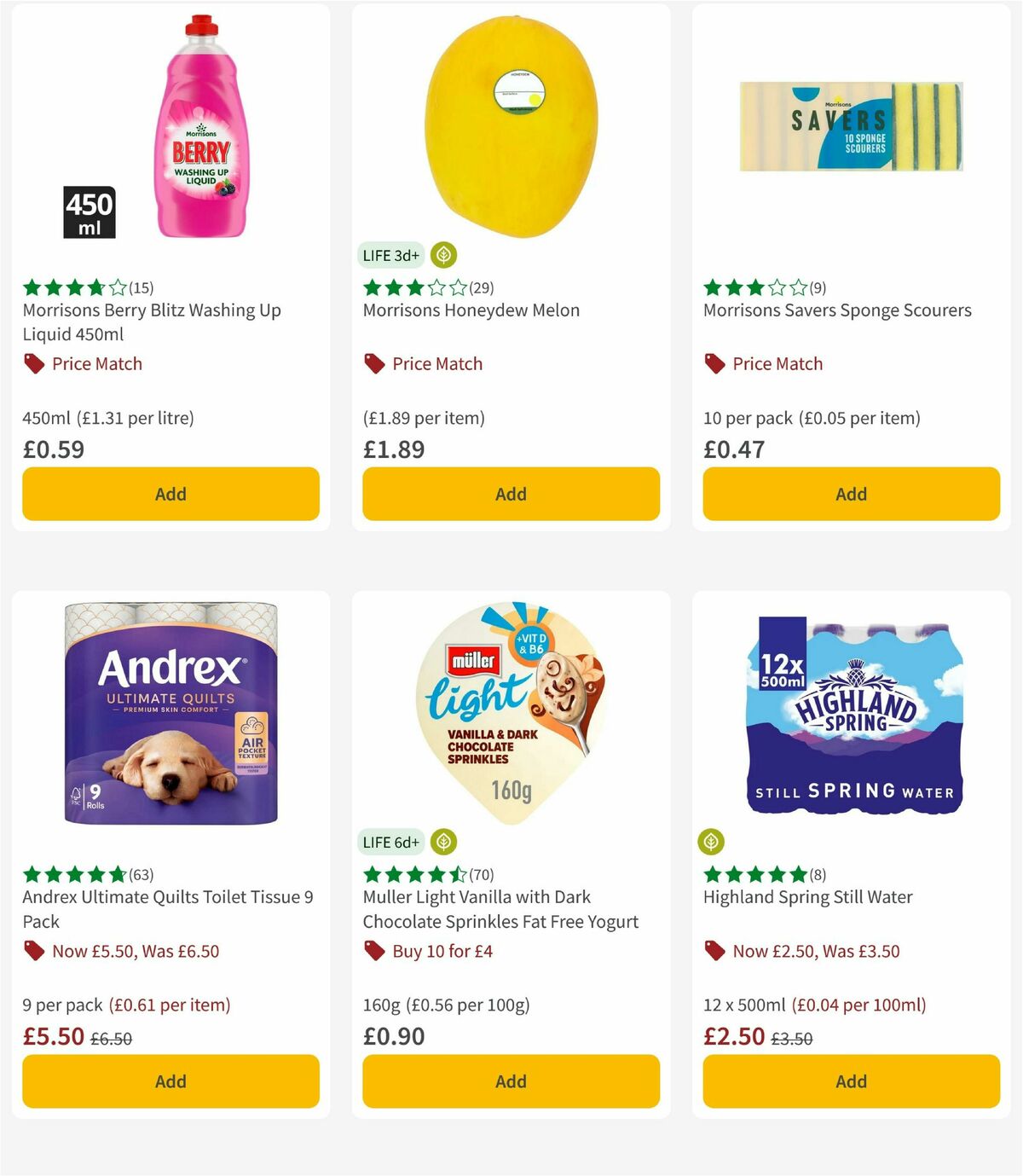Click the Price Match tag icon under Berry Blitz

pos(33,363)
